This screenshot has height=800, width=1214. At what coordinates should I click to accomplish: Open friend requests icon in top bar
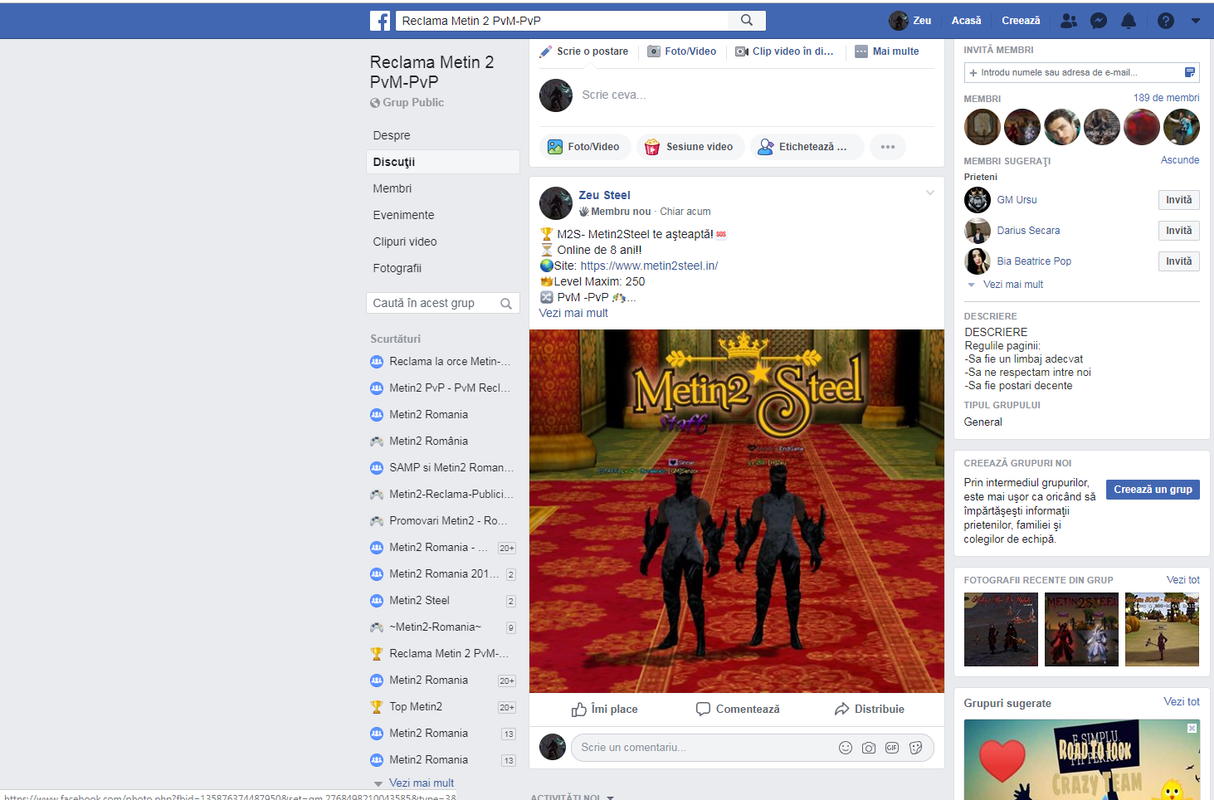1069,20
